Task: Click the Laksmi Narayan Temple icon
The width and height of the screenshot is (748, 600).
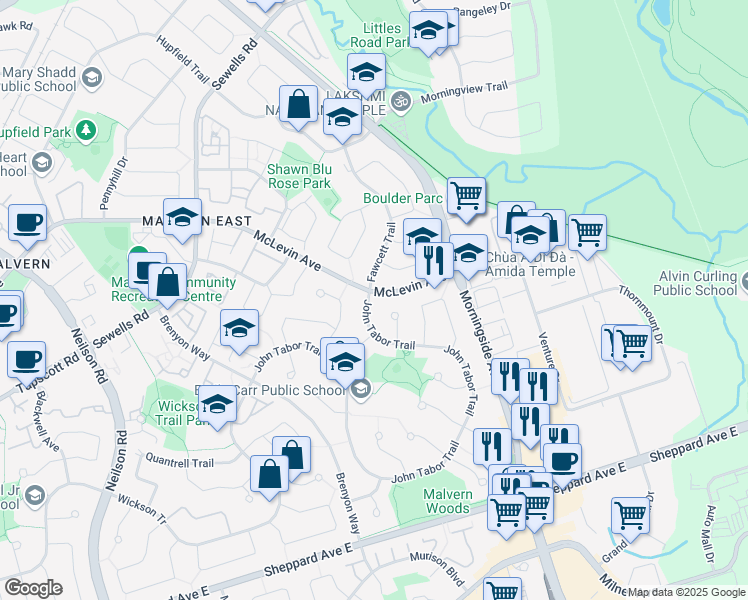Action: (x=401, y=102)
